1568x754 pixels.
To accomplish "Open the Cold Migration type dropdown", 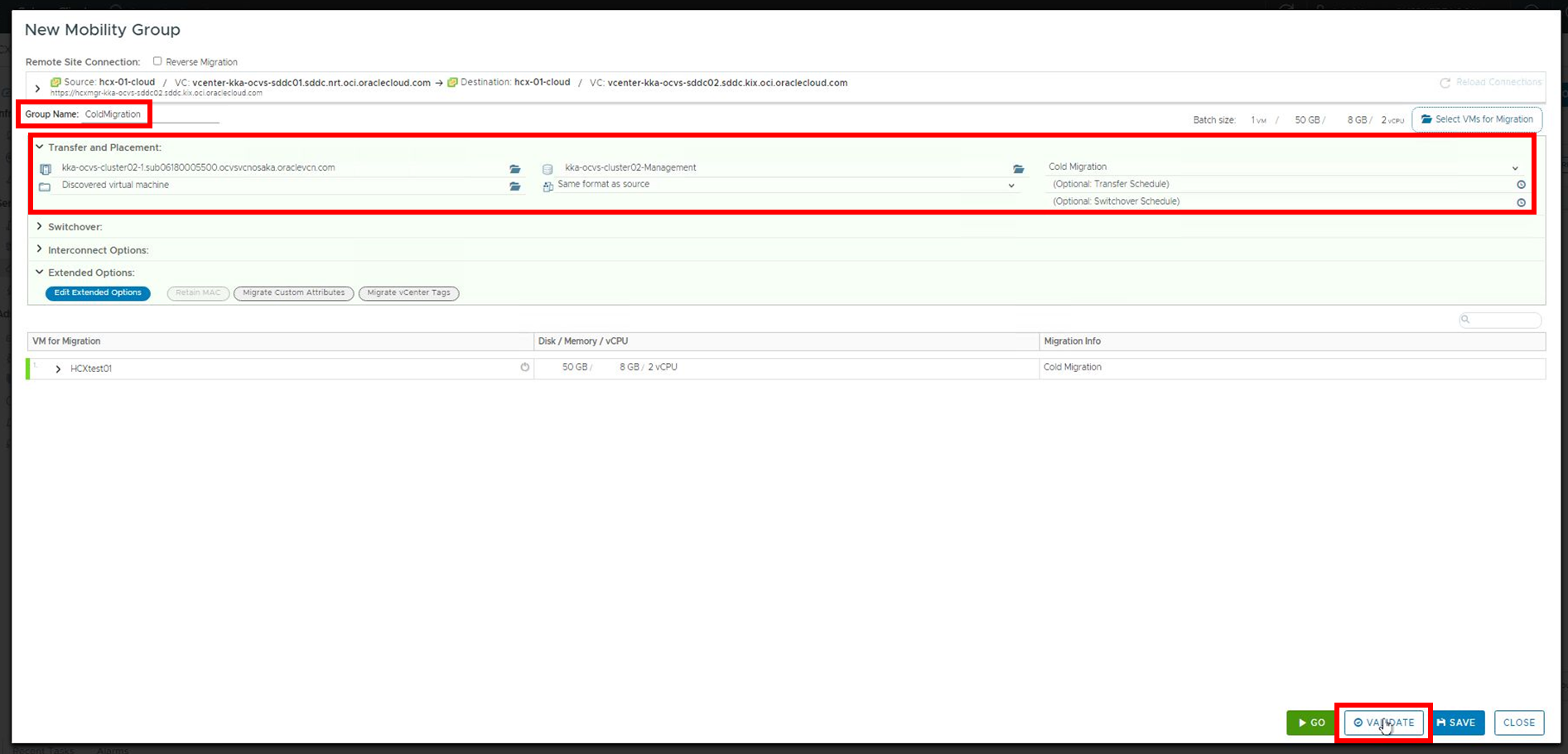I will 1514,168.
